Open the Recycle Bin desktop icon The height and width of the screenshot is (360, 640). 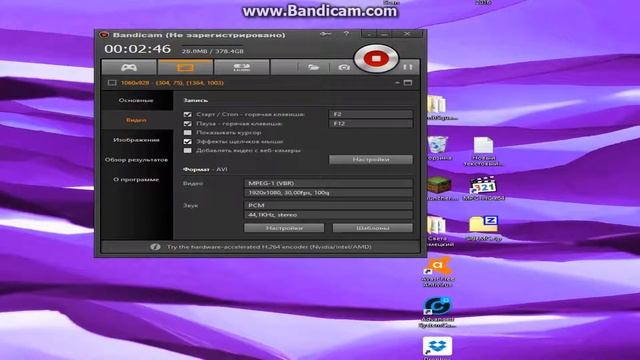[438, 149]
